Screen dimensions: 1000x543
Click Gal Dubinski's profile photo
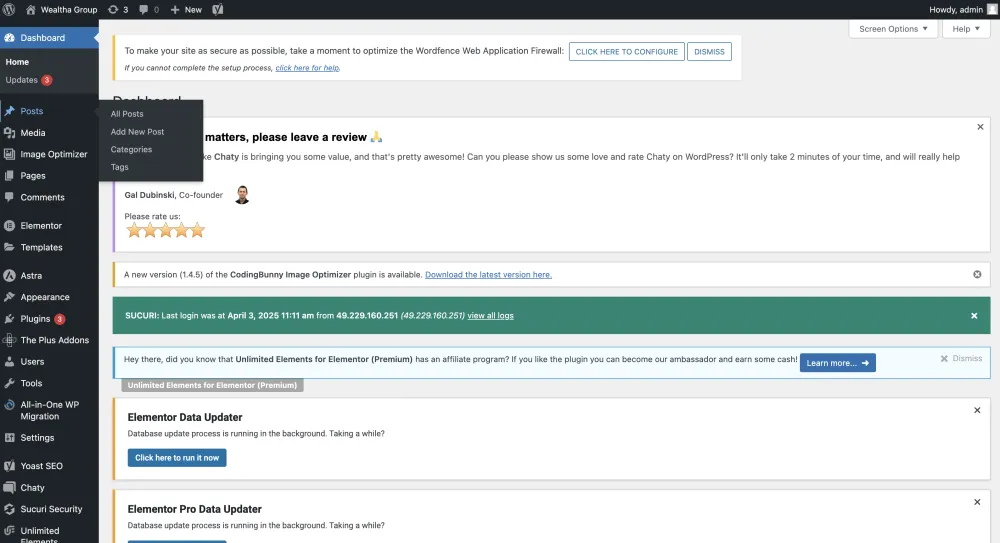point(242,195)
